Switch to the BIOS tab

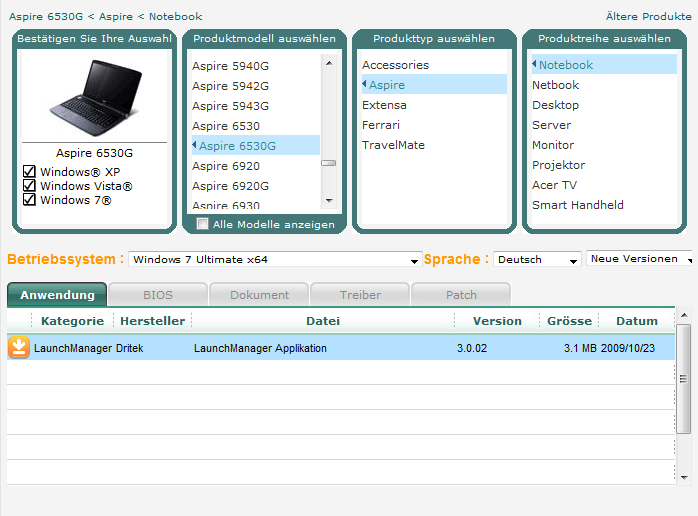(x=158, y=295)
